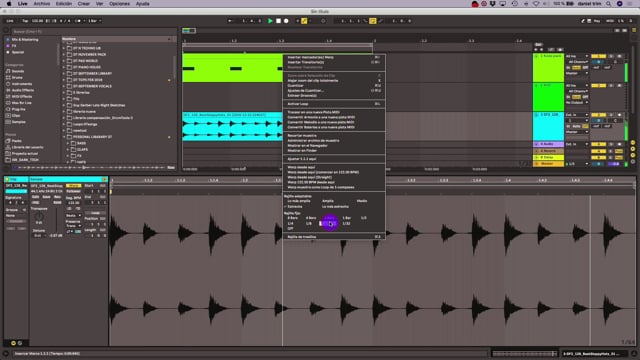Viewport: 640px width, 360px height.
Task: Open the Archivo menu in the menu bar
Action: click(x=42, y=4)
